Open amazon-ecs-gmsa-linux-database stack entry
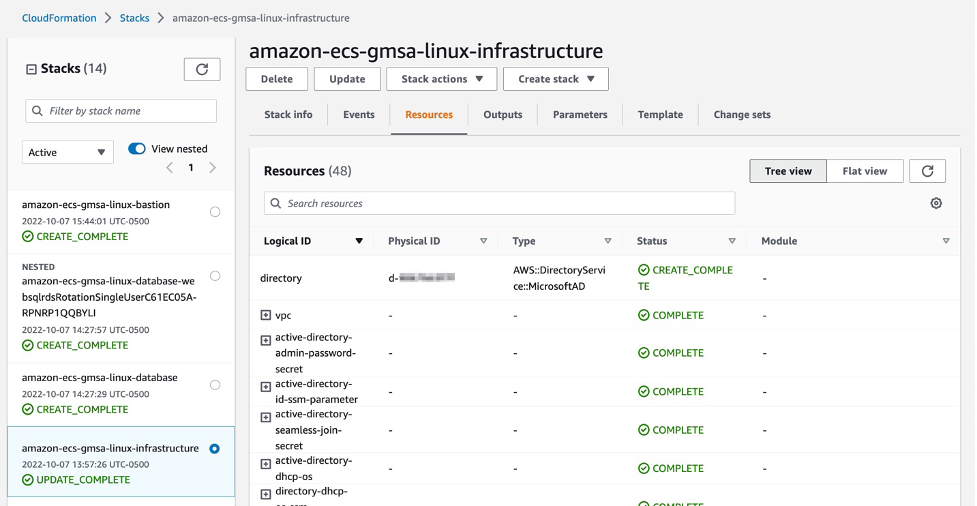This screenshot has width=977, height=506. [x=100, y=378]
